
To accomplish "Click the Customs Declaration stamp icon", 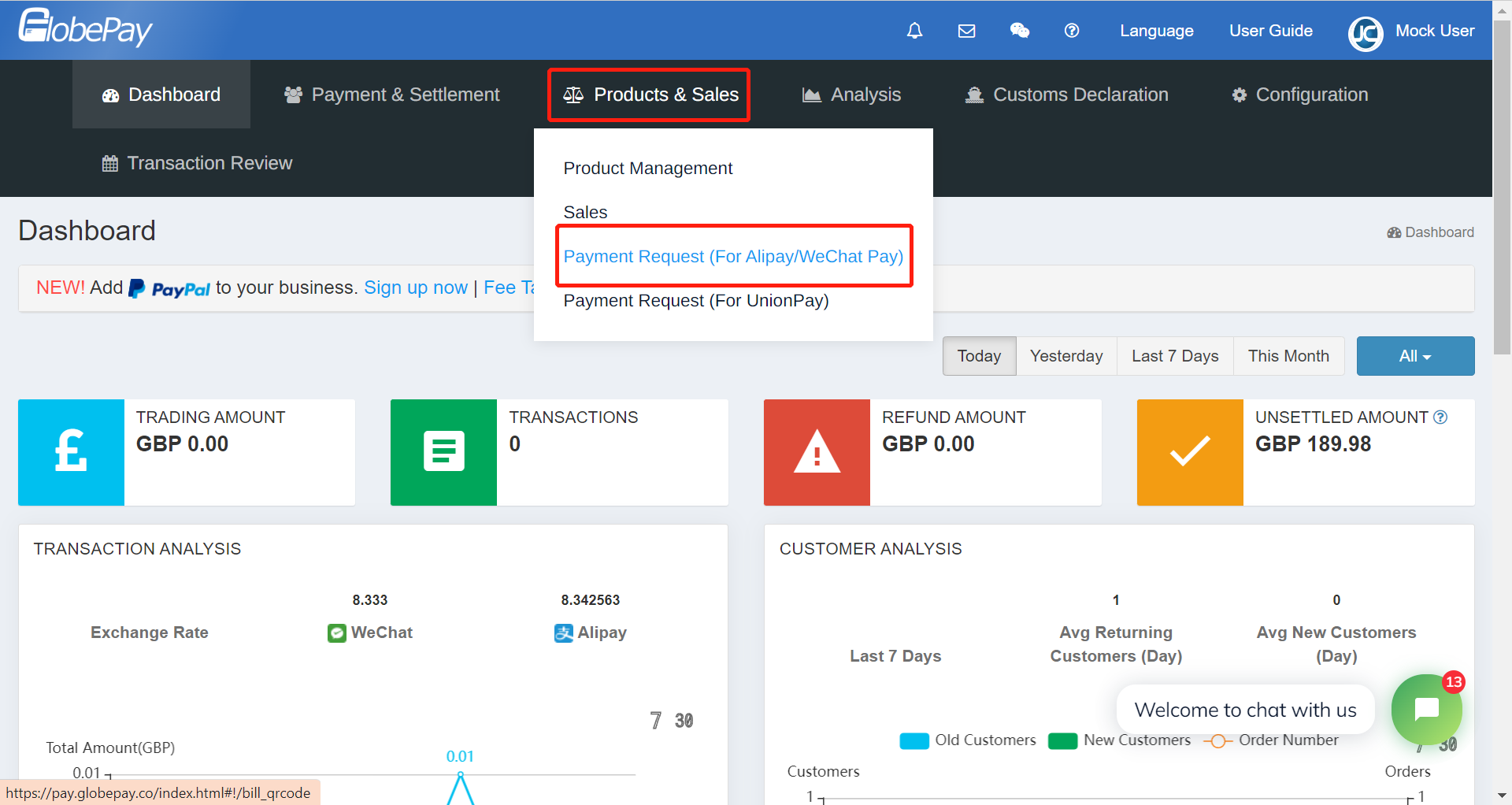I will pos(974,95).
